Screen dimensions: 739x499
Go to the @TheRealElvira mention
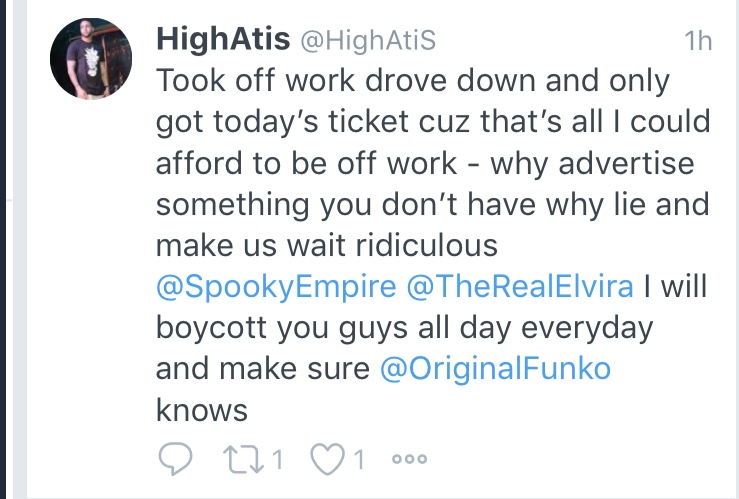click(519, 286)
